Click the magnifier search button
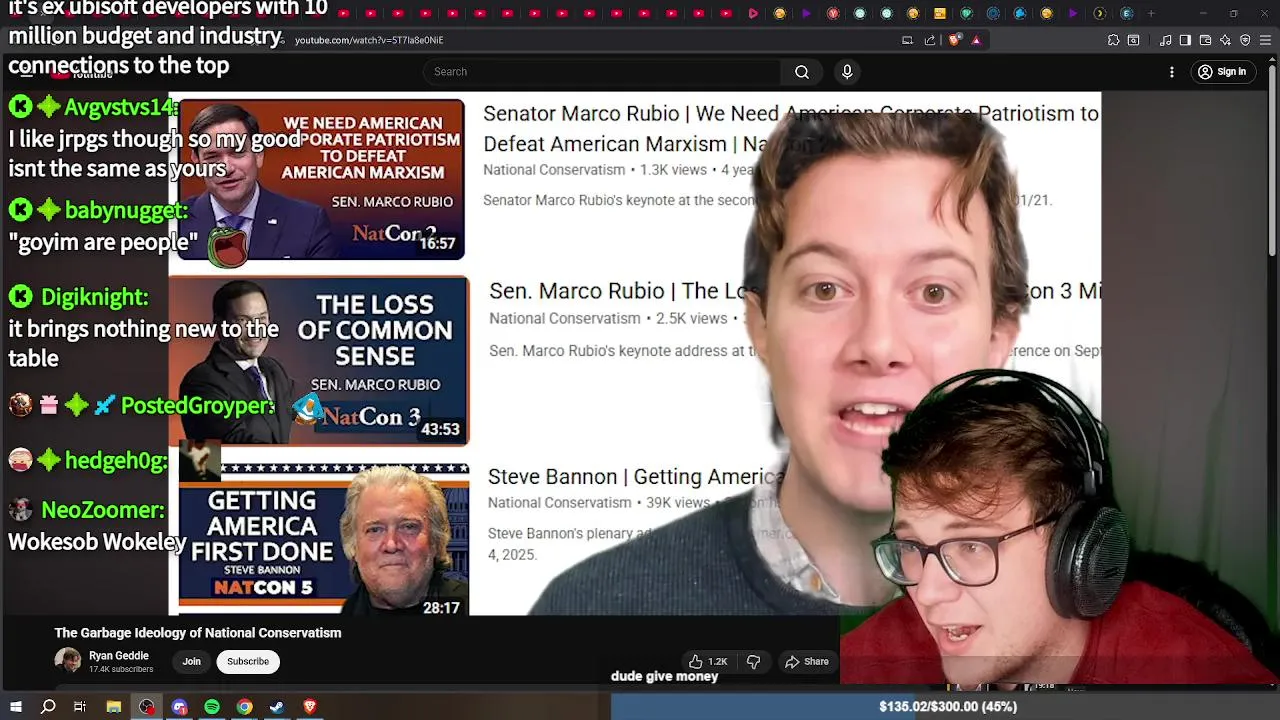The height and width of the screenshot is (720, 1280). point(802,72)
